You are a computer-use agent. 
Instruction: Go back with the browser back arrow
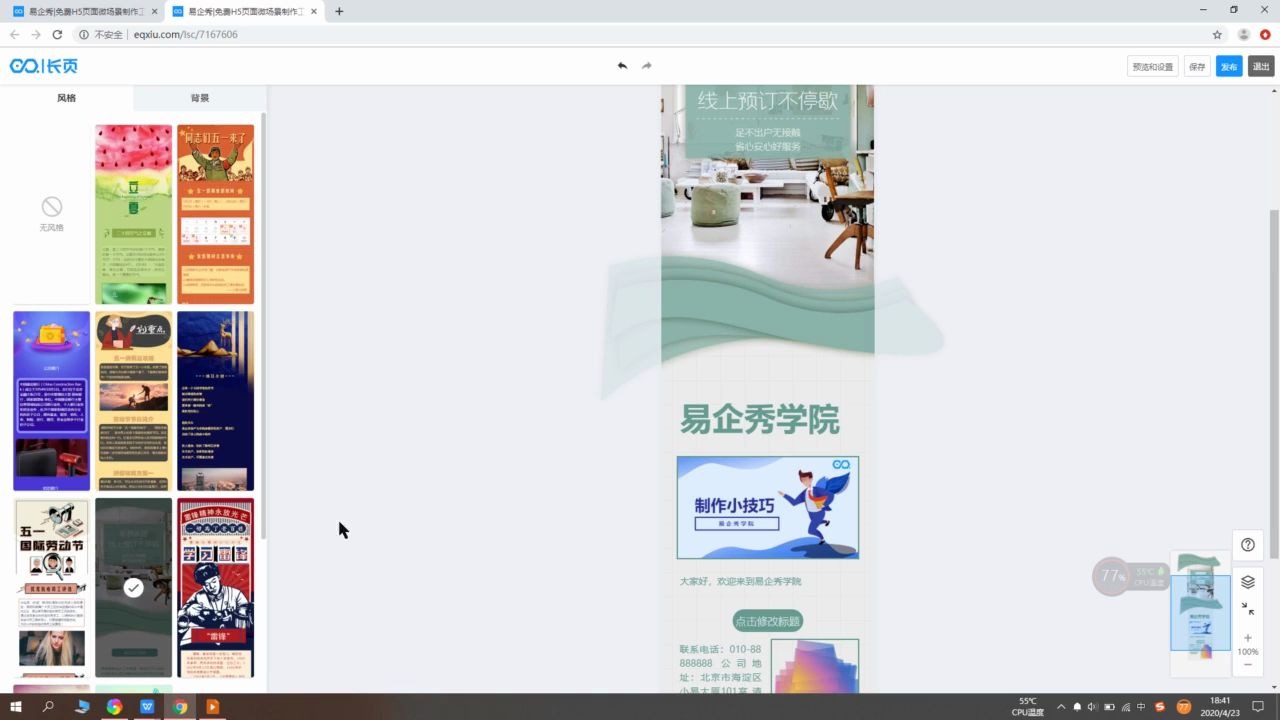click(14, 34)
